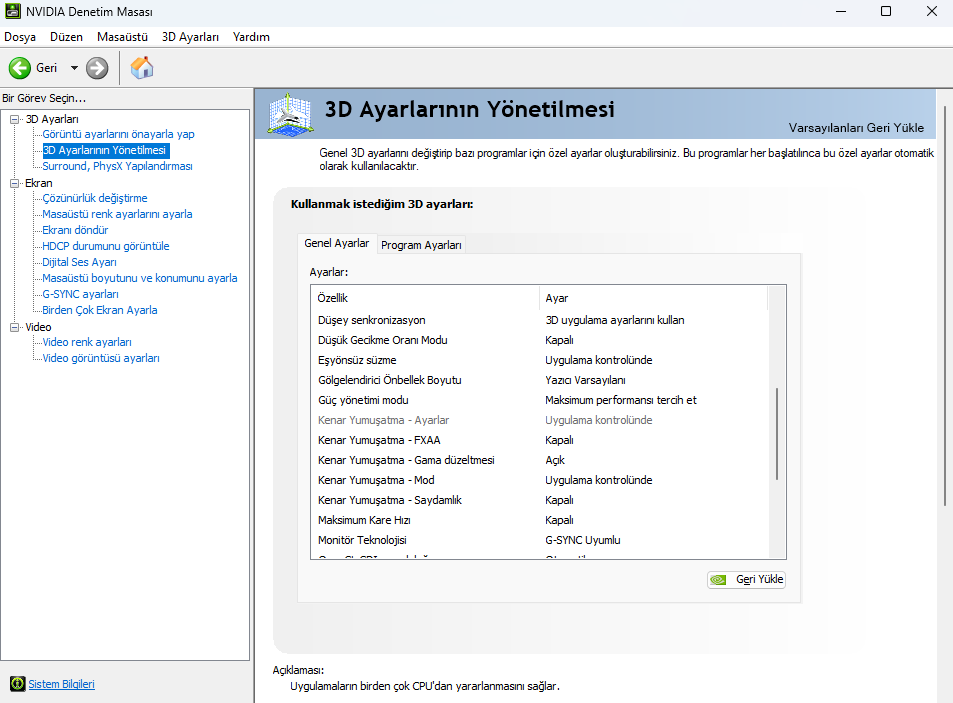The image size is (953, 703).
Task: Select the Genel Ayarlar tab
Action: pyautogui.click(x=337, y=243)
